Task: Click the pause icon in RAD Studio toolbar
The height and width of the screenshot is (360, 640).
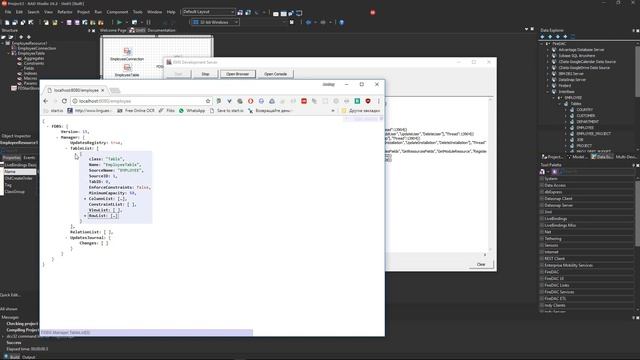Action: coord(148,22)
